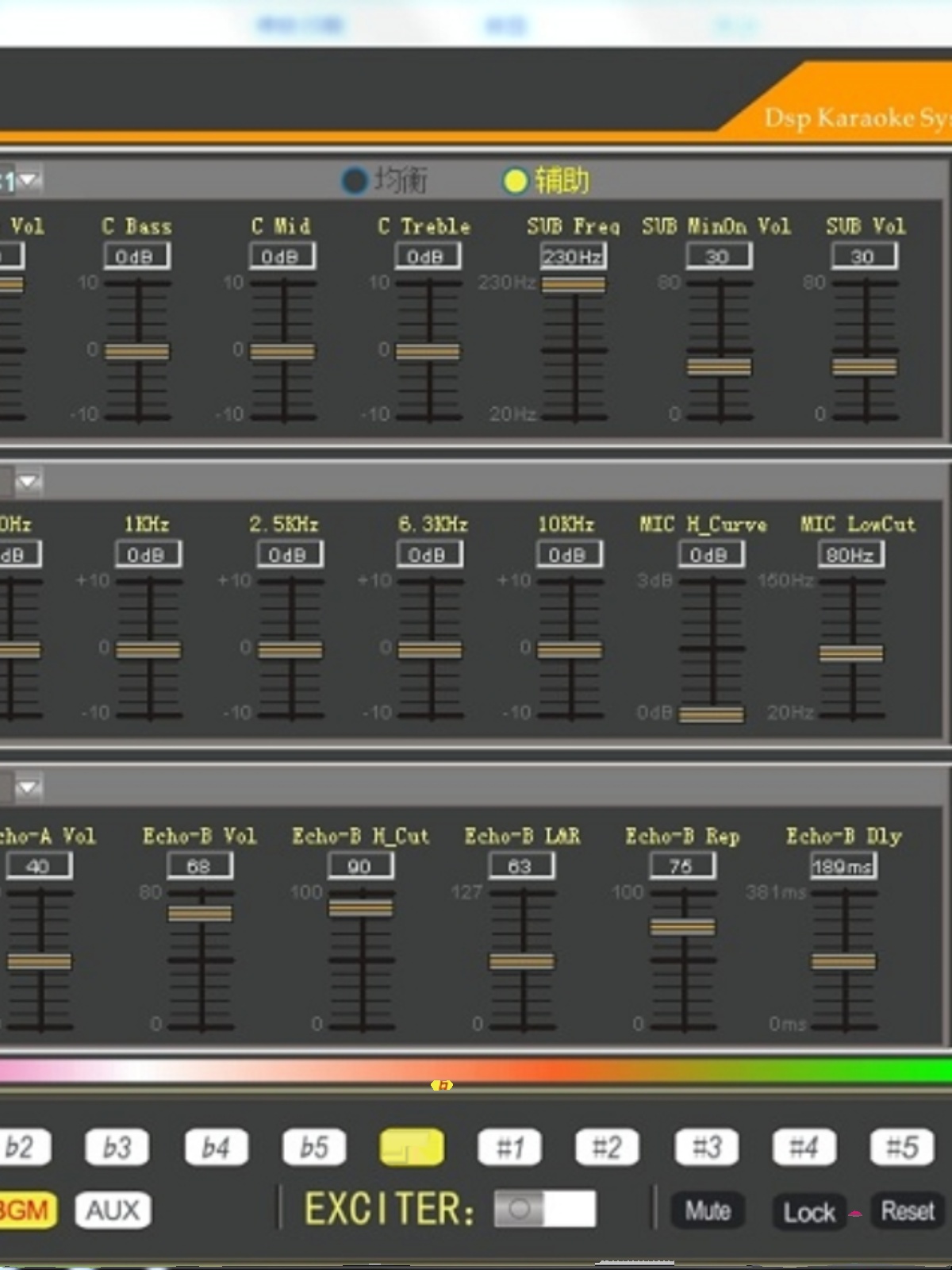Click the 2.5KHz band slider handle
The image size is (952, 1270).
tap(290, 650)
